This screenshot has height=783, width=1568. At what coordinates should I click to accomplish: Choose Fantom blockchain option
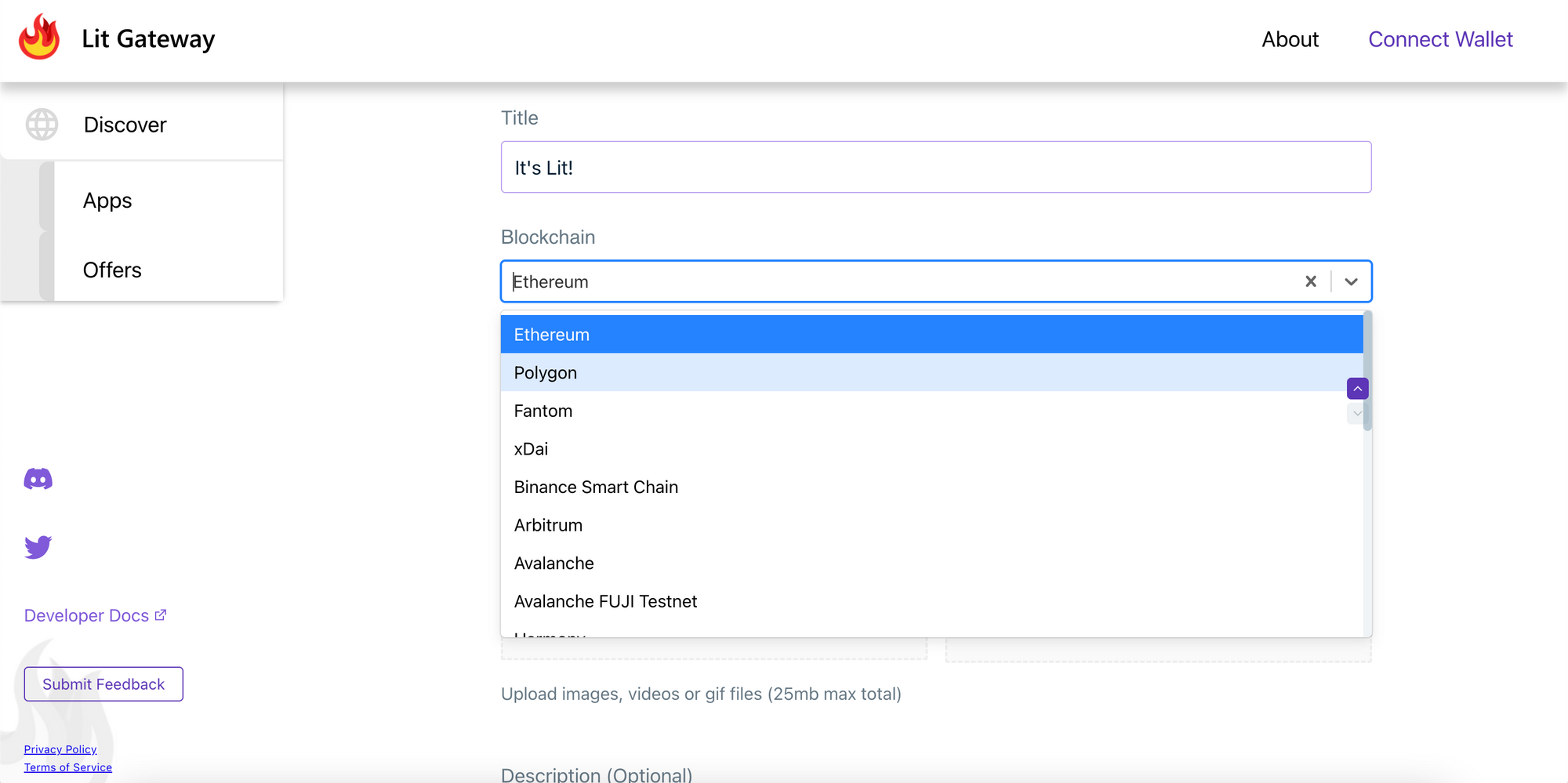click(931, 411)
